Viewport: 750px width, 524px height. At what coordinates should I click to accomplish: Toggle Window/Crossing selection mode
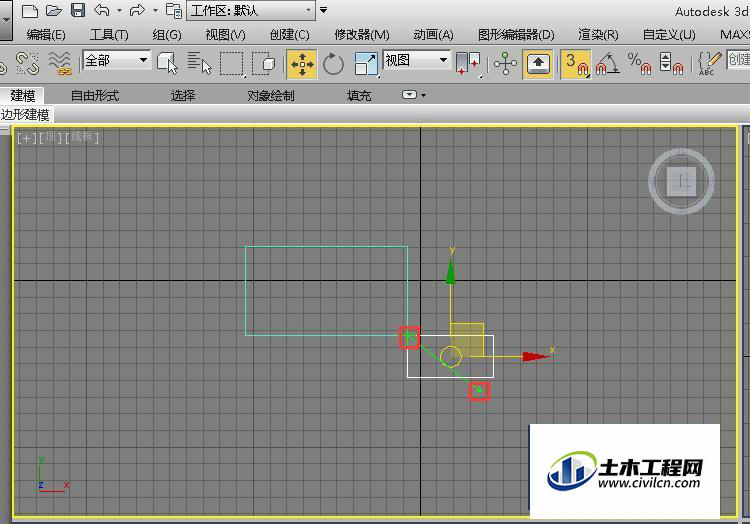click(263, 64)
